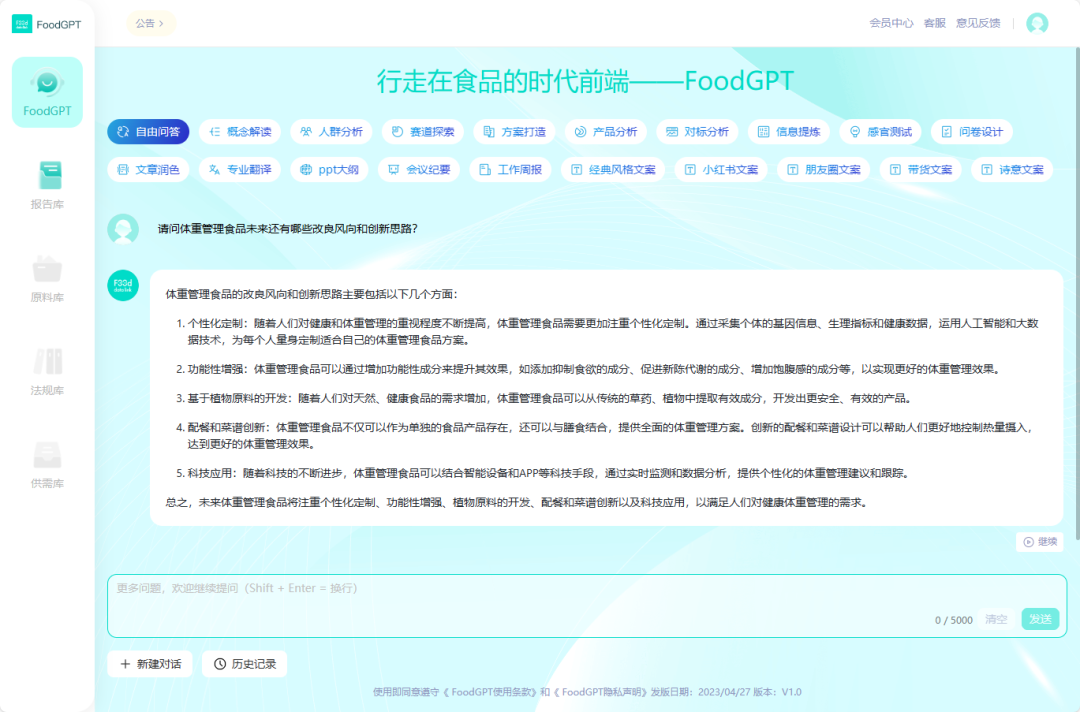Image resolution: width=1080 pixels, height=712 pixels.
Task: Open the 原料库 sidebar icon
Action: click(x=47, y=269)
